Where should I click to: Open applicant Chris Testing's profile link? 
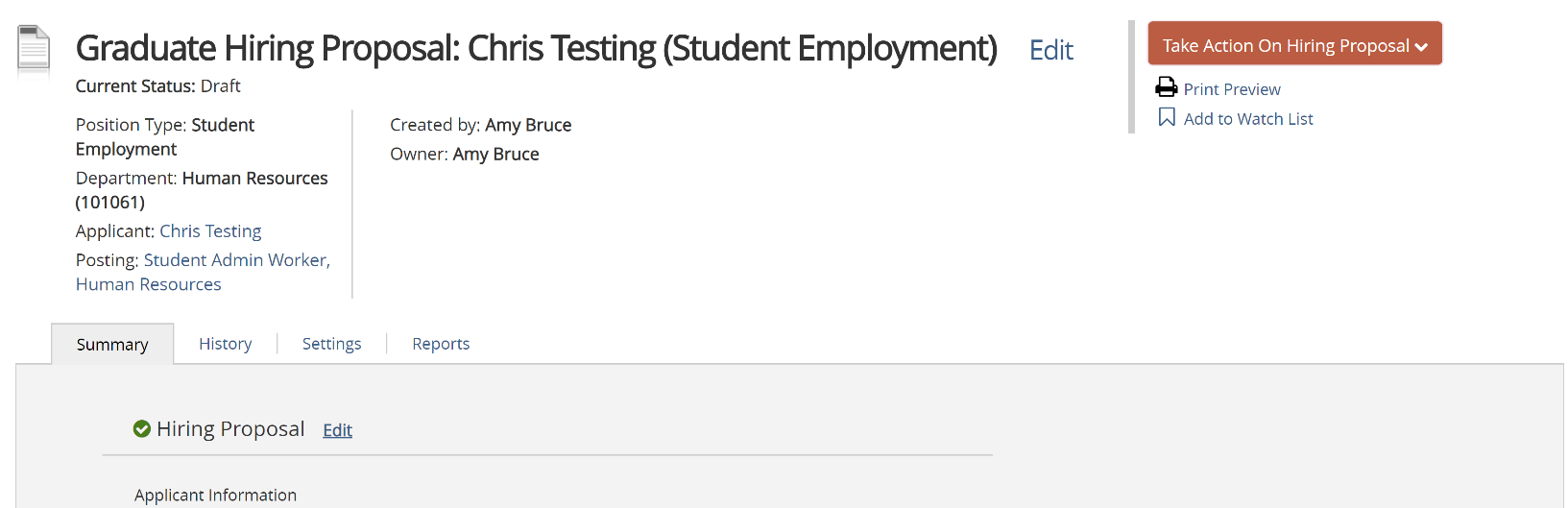point(210,231)
